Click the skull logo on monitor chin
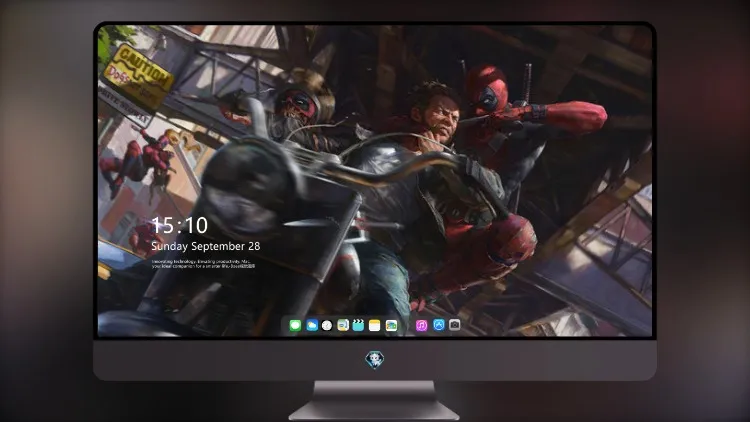The width and height of the screenshot is (750, 422). click(375, 360)
